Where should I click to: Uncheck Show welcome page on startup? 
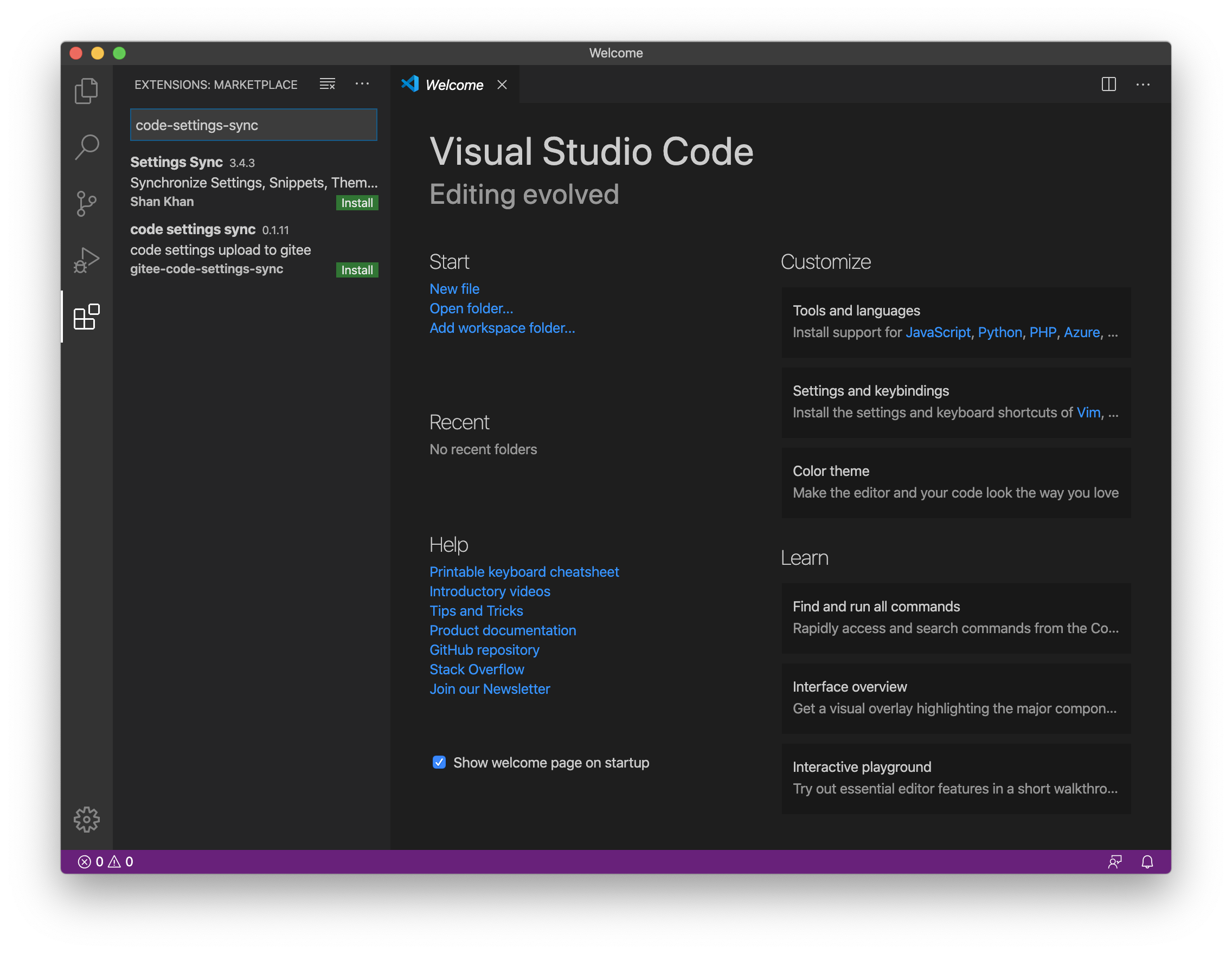(439, 762)
